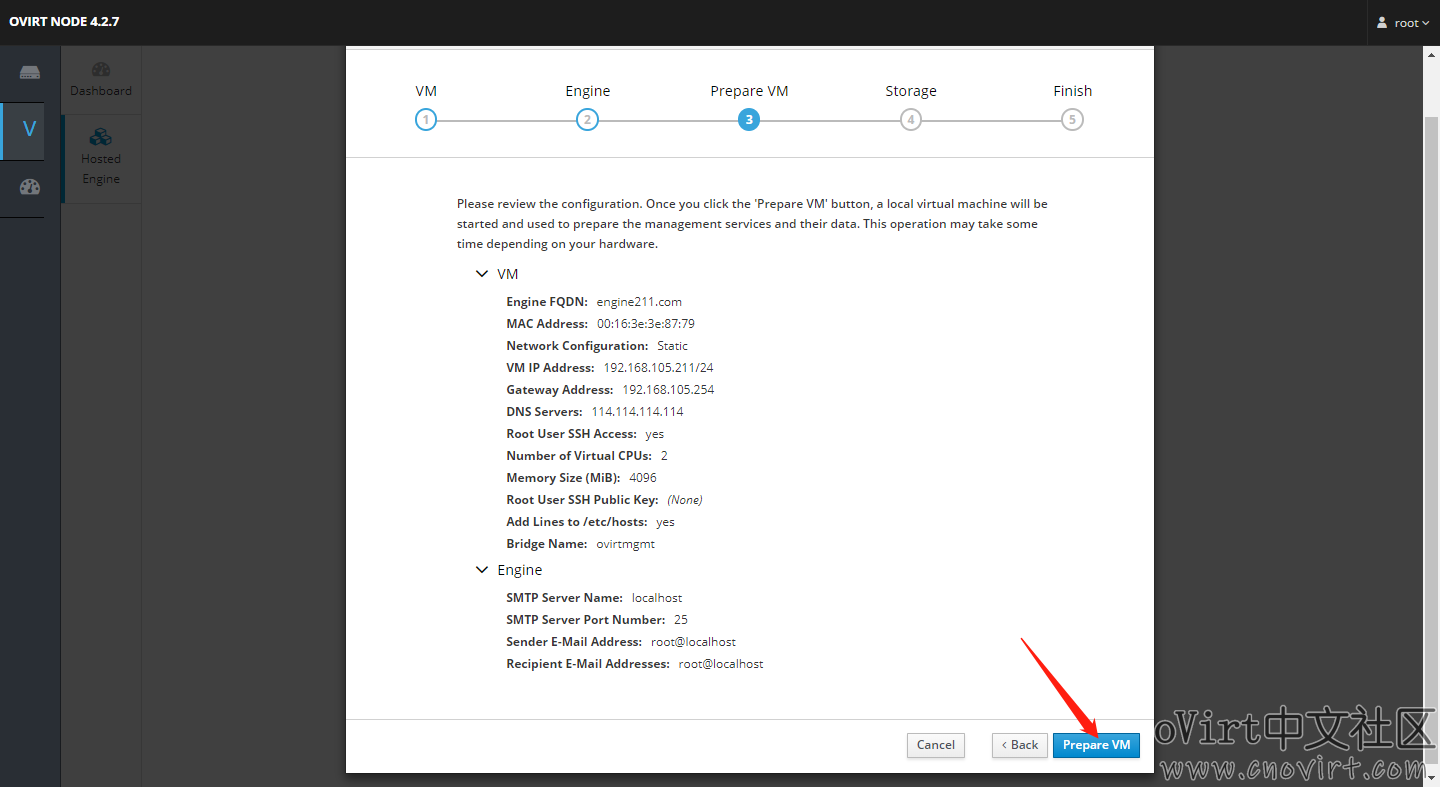Collapse the Engine section chevron
This screenshot has height=787, width=1440.
pos(483,570)
